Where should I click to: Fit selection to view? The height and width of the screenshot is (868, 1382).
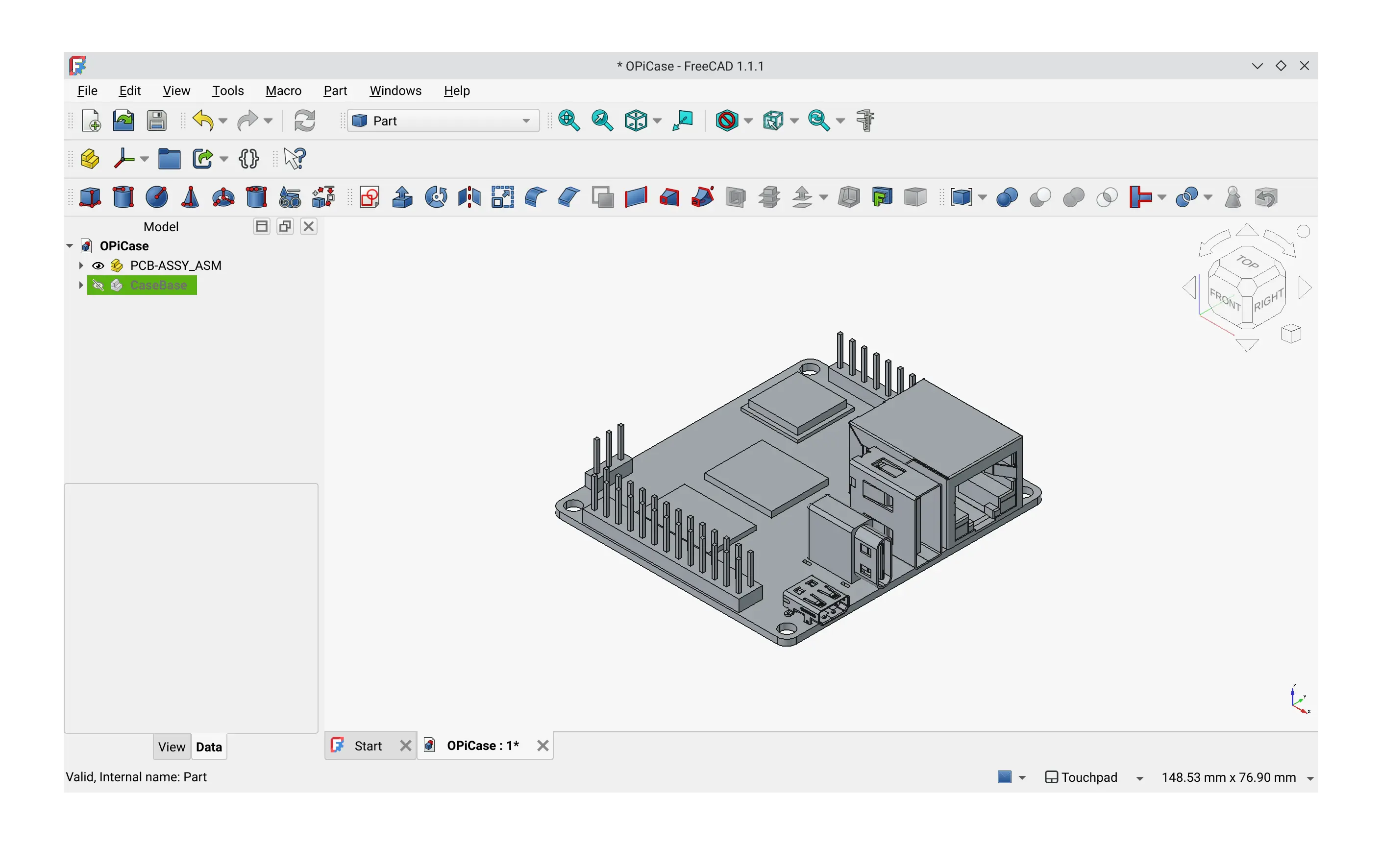coord(602,121)
